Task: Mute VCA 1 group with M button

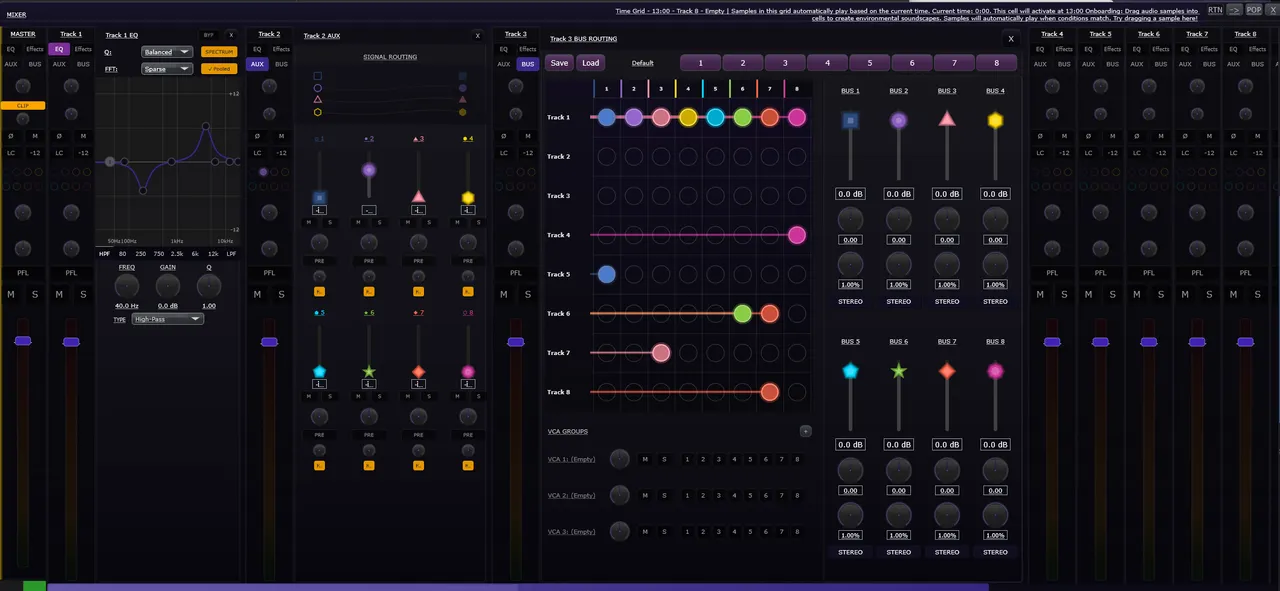Action: click(645, 459)
